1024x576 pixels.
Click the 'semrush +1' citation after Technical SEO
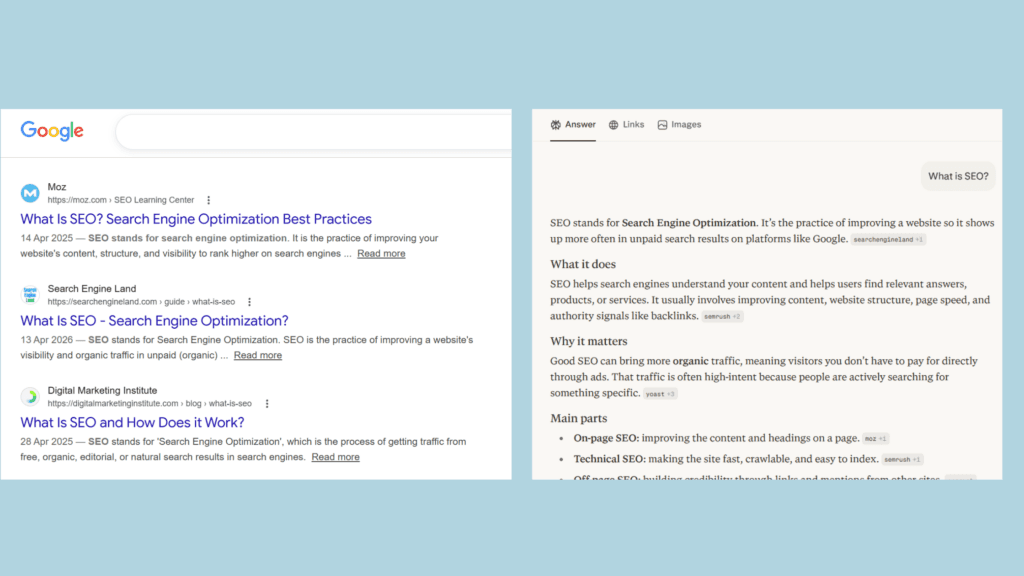click(902, 460)
